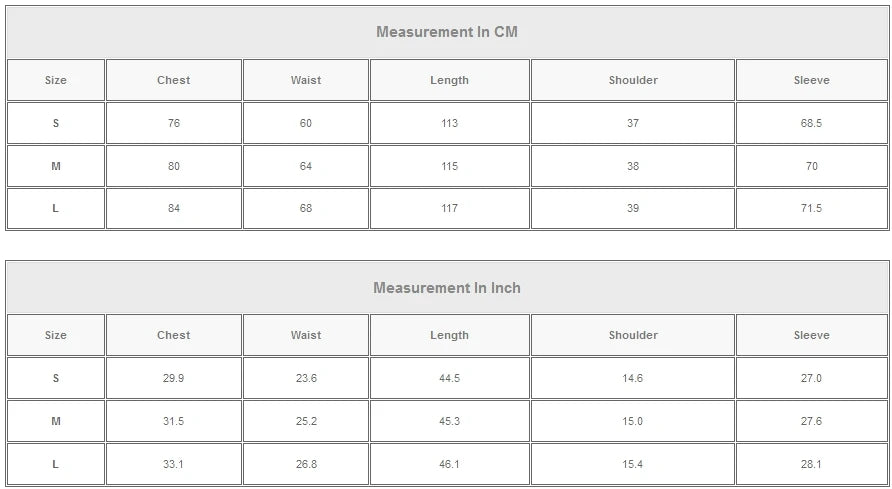
Task: Click size S row label in CM table
Action: pyautogui.click(x=56, y=123)
